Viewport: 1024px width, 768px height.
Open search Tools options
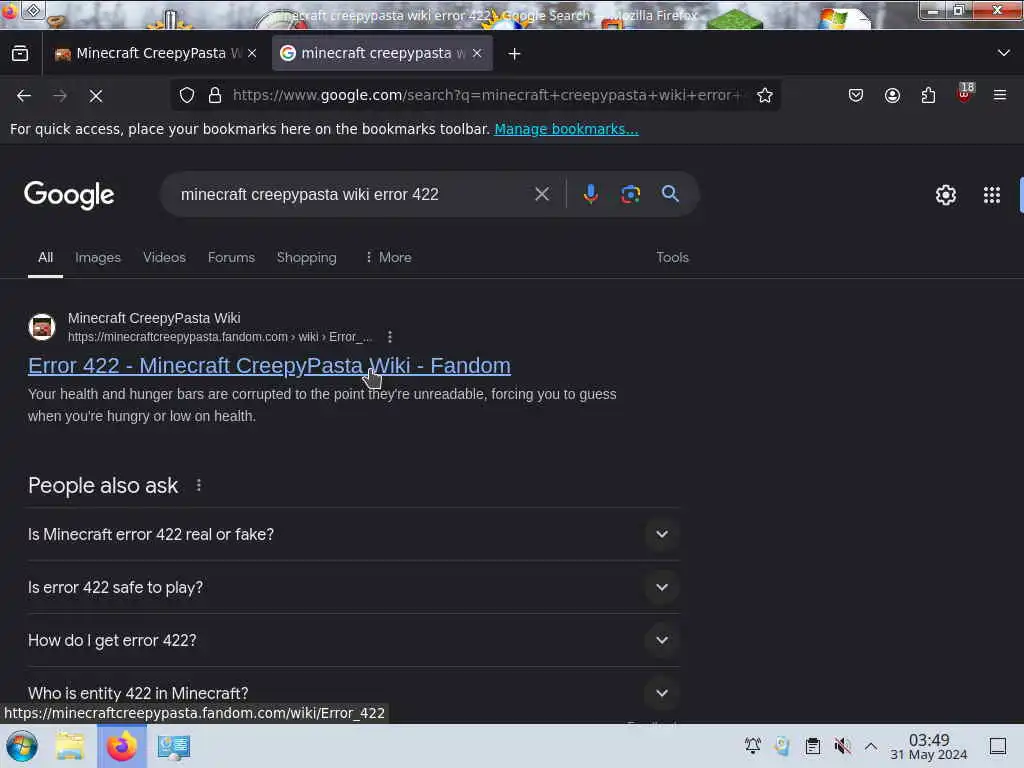click(x=672, y=257)
